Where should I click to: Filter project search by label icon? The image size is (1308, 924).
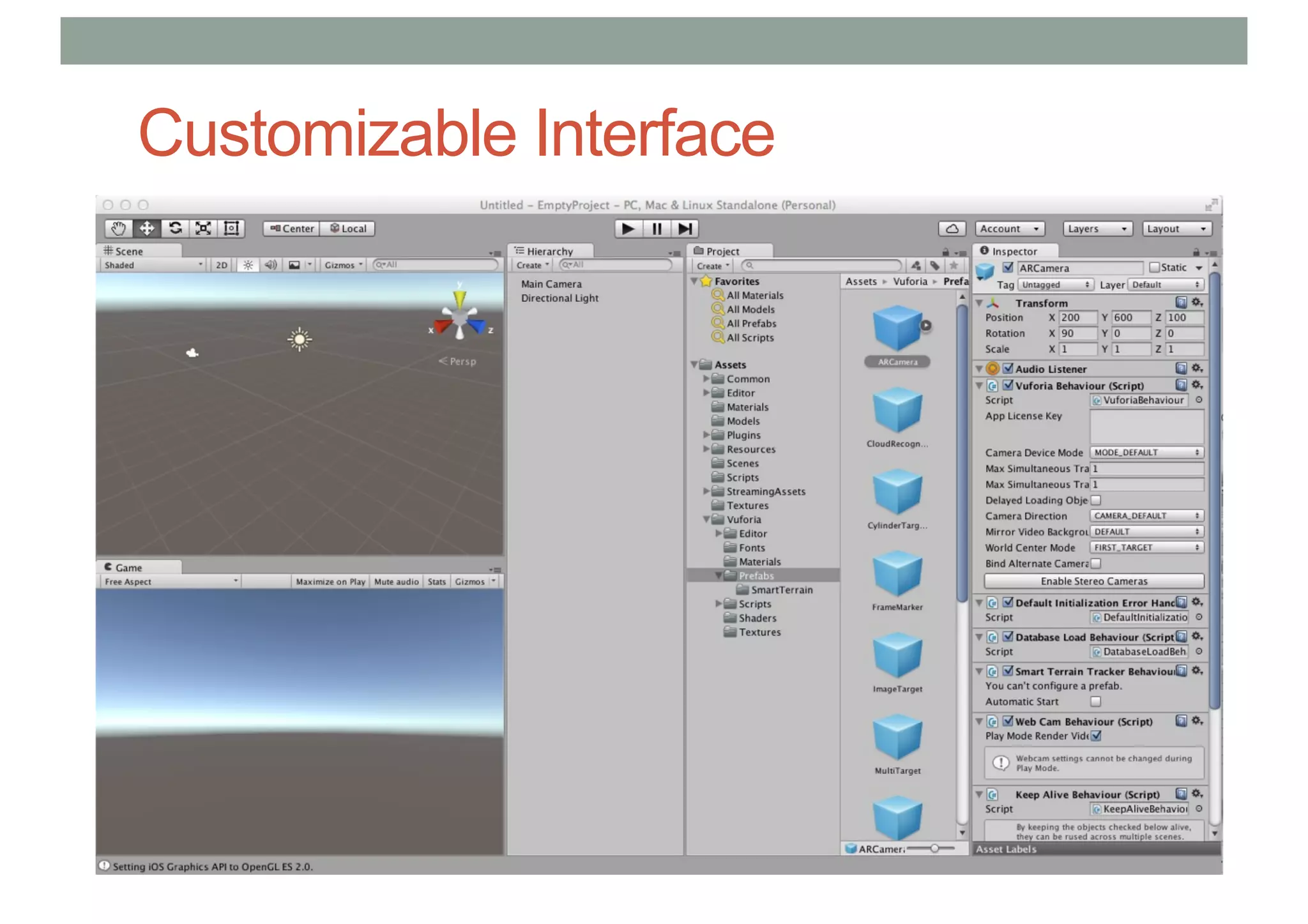(x=935, y=266)
